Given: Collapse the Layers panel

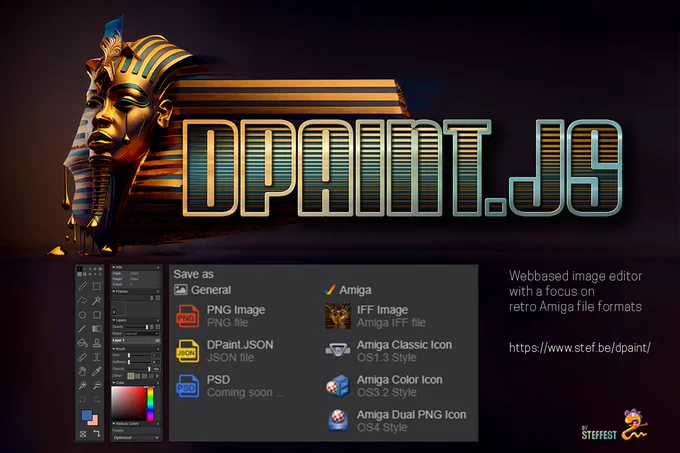Looking at the screenshot, I should [114, 320].
